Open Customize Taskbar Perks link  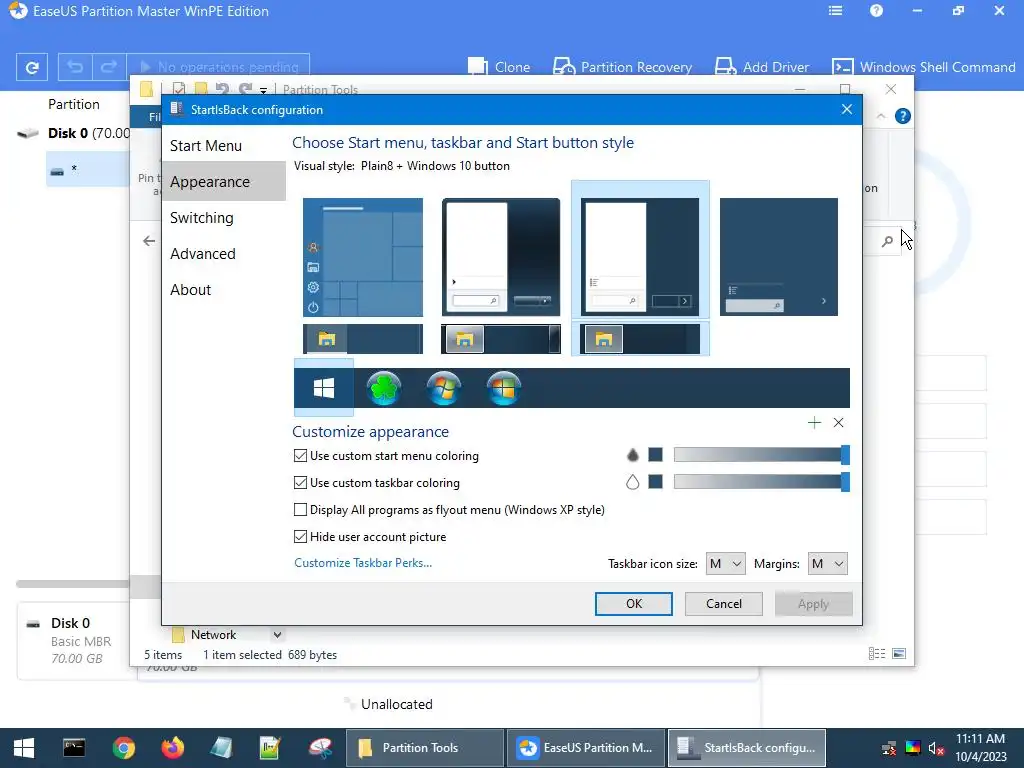(363, 563)
